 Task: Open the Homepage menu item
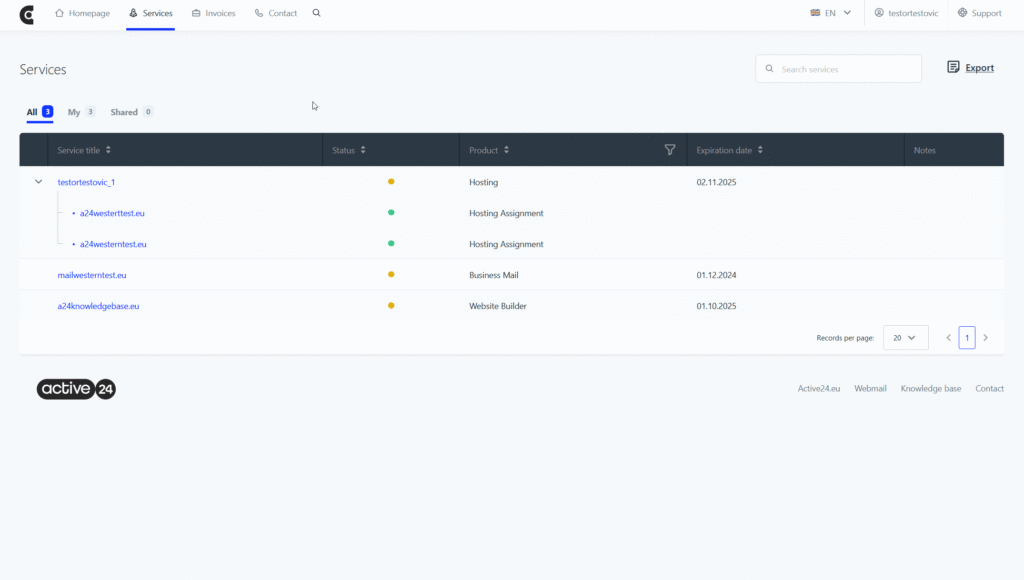tap(82, 13)
